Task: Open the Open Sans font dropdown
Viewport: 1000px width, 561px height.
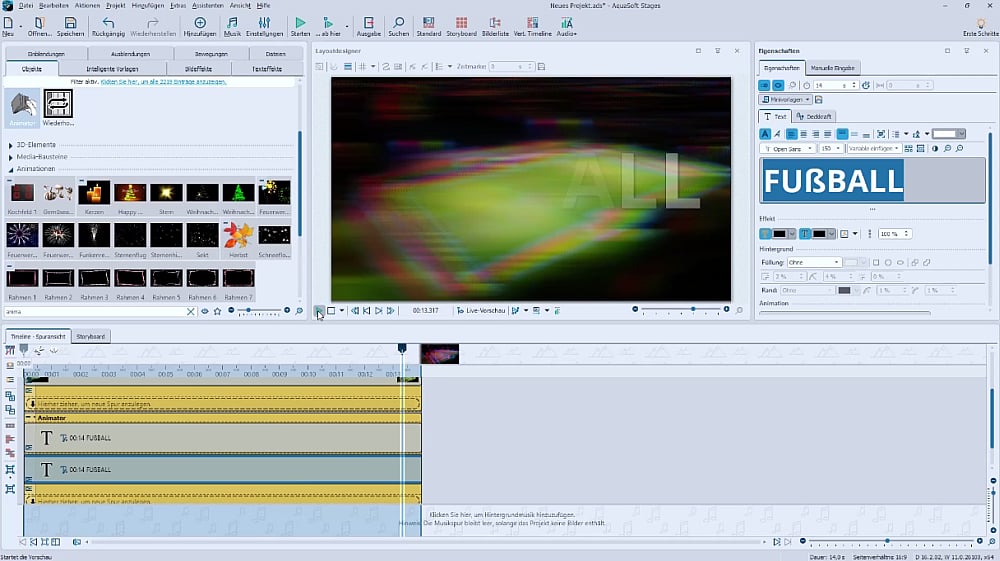Action: pos(787,148)
